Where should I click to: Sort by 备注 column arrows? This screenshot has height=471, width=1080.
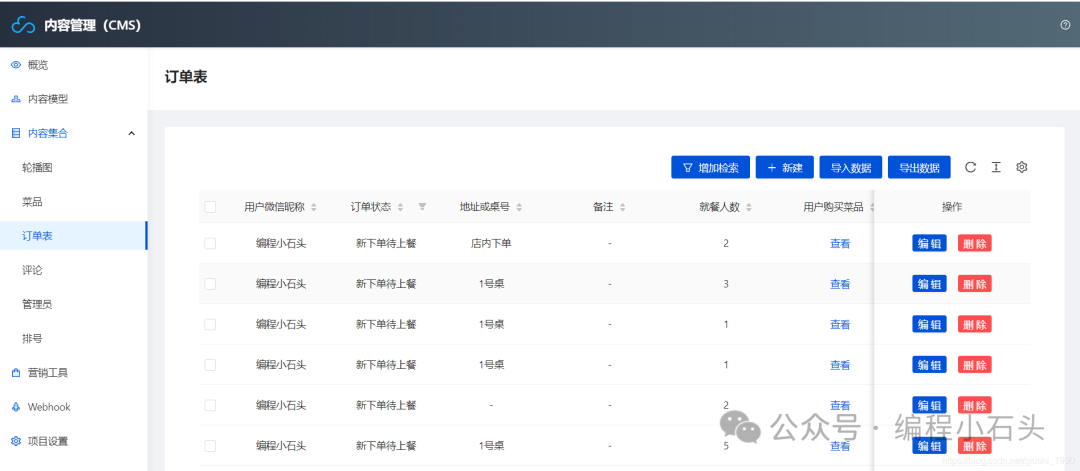[x=623, y=207]
